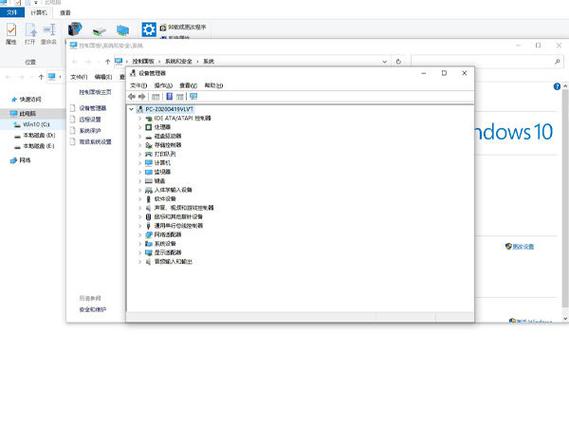Click the Forward arrow in Device Manager toolbar
This screenshot has height=427, width=569.
click(142, 97)
